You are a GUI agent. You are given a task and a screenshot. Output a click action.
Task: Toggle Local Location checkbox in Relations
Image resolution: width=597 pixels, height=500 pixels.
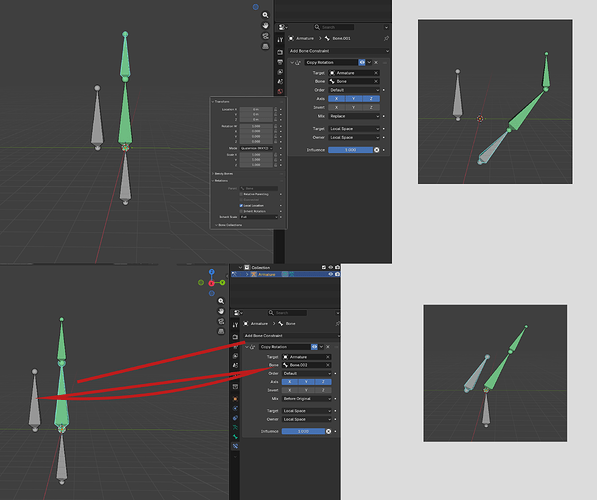point(241,206)
